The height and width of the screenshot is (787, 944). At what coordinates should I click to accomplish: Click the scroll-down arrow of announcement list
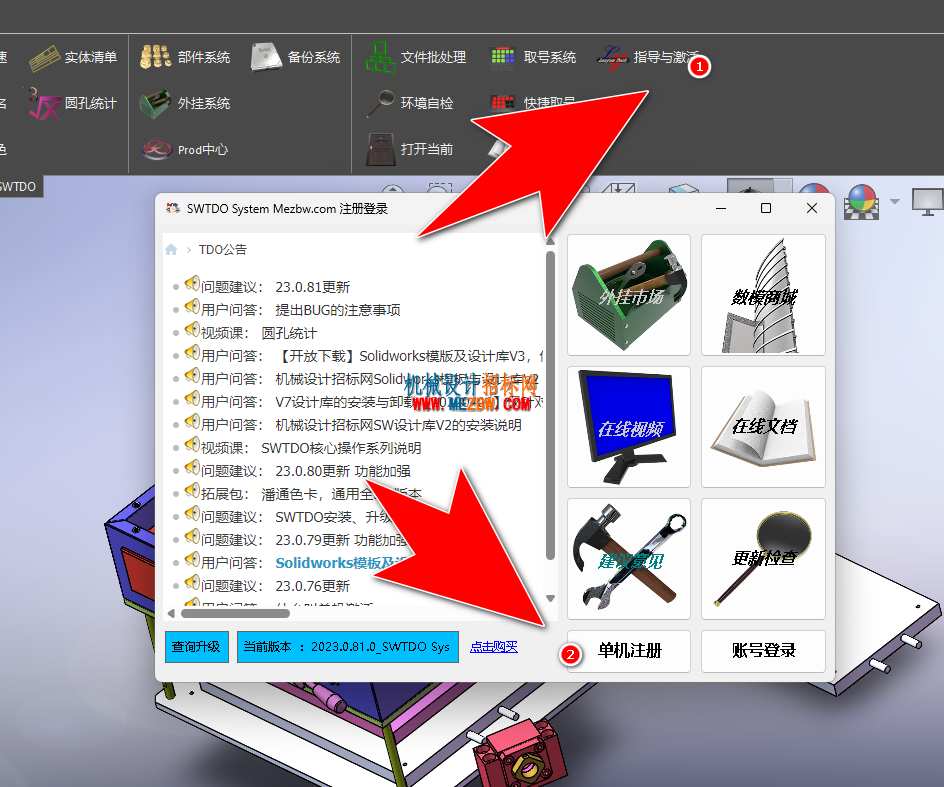[550, 598]
